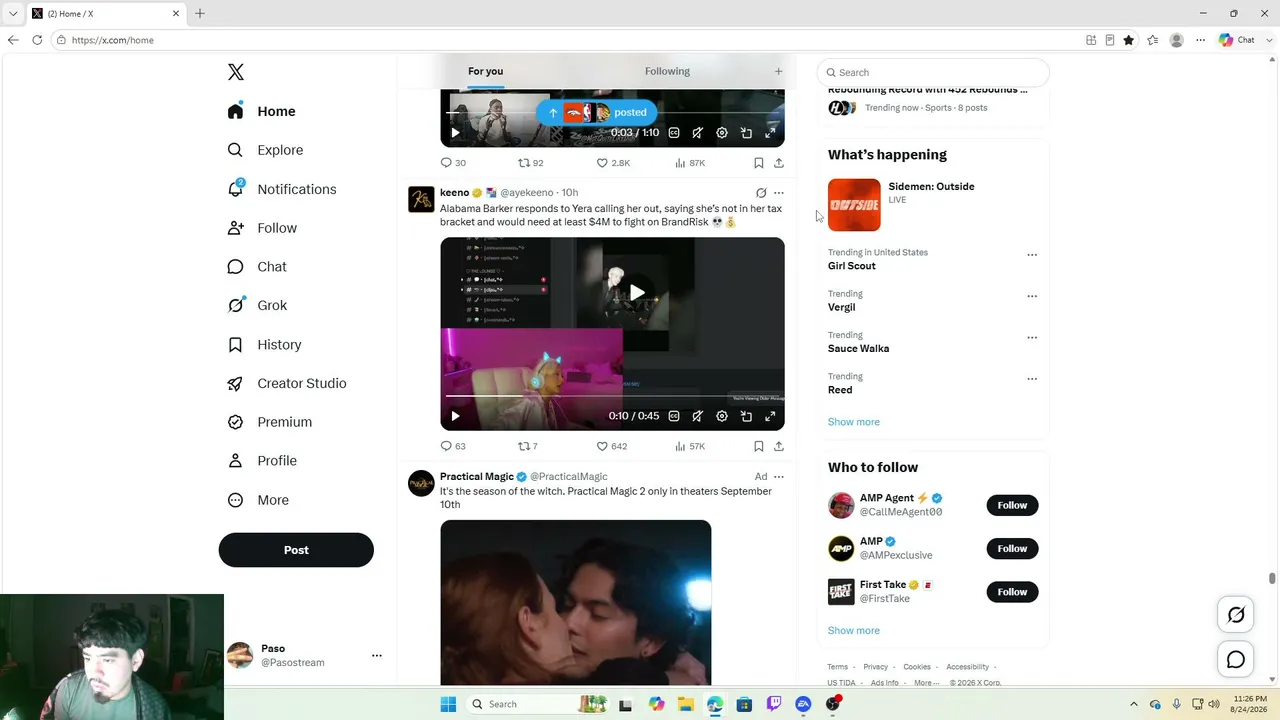Open the Explore page
Viewport: 1280px width, 720px height.
(266, 150)
